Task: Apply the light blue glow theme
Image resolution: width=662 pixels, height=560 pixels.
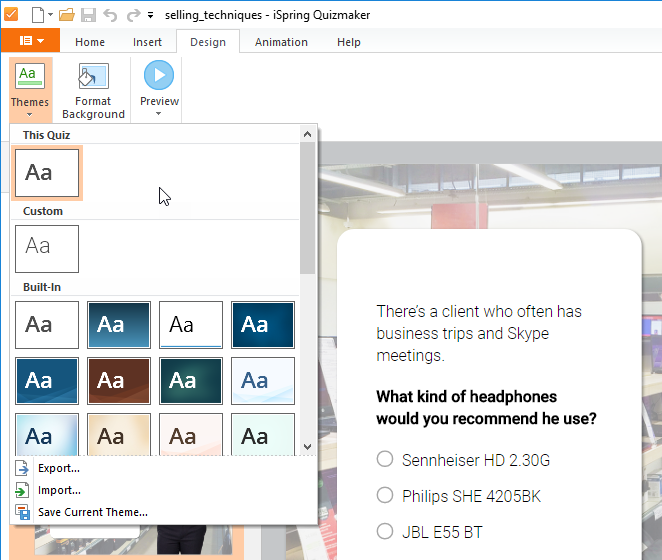Action: 47,435
